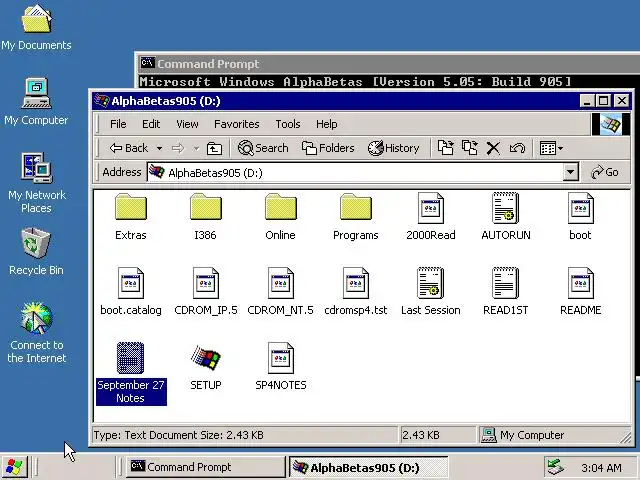Click the Delete toolbar icon

coord(493,148)
